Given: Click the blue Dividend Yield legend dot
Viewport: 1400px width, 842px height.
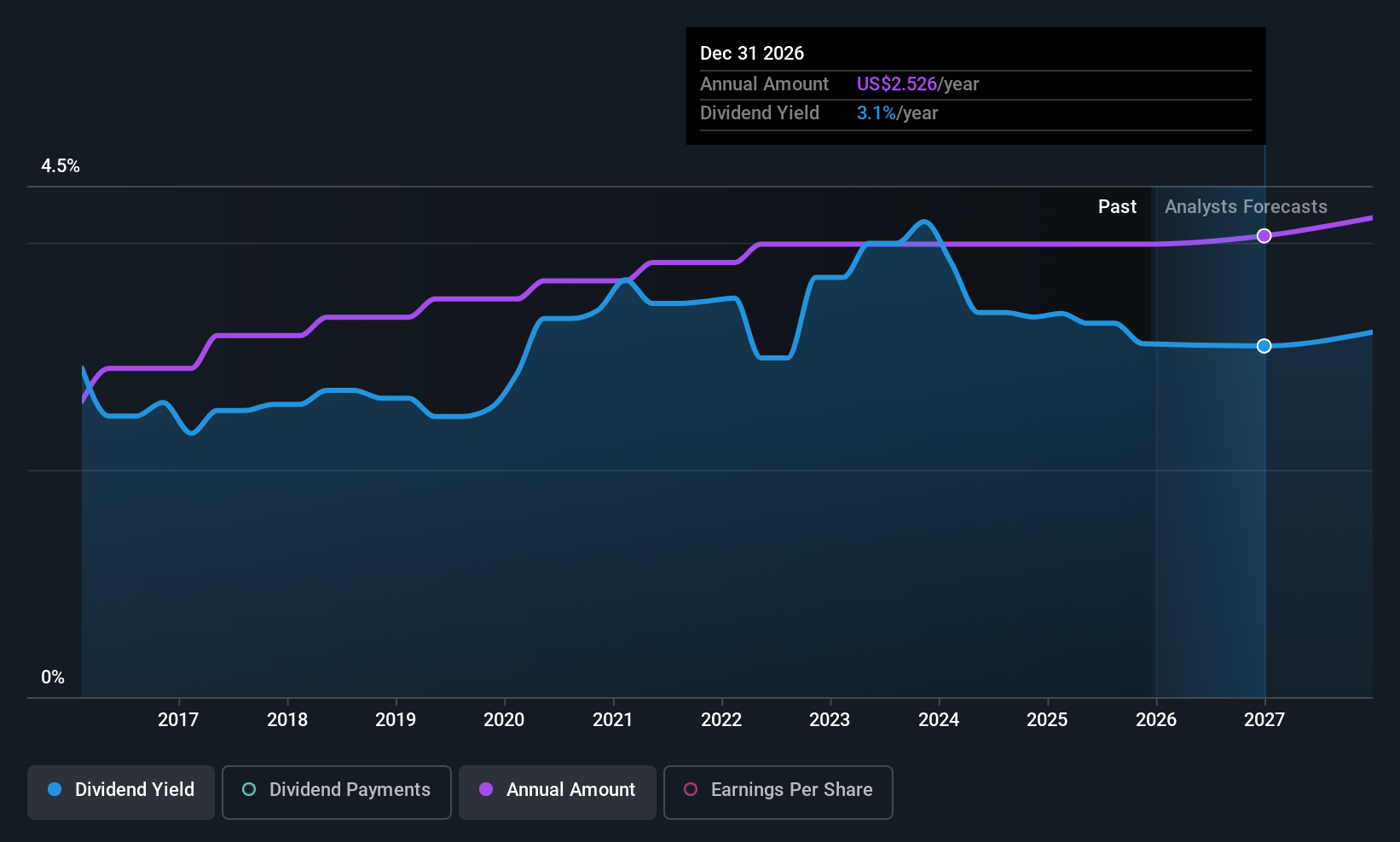Looking at the screenshot, I should pos(55,789).
